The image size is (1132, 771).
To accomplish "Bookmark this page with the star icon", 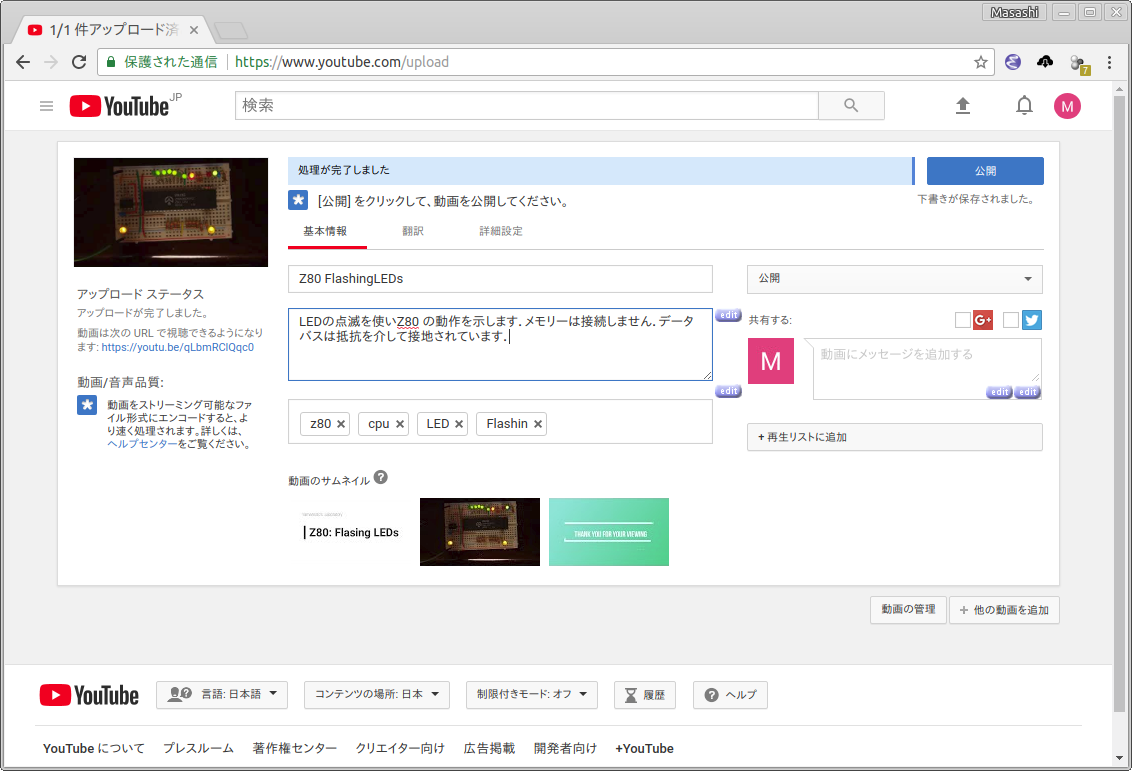I will coord(980,62).
